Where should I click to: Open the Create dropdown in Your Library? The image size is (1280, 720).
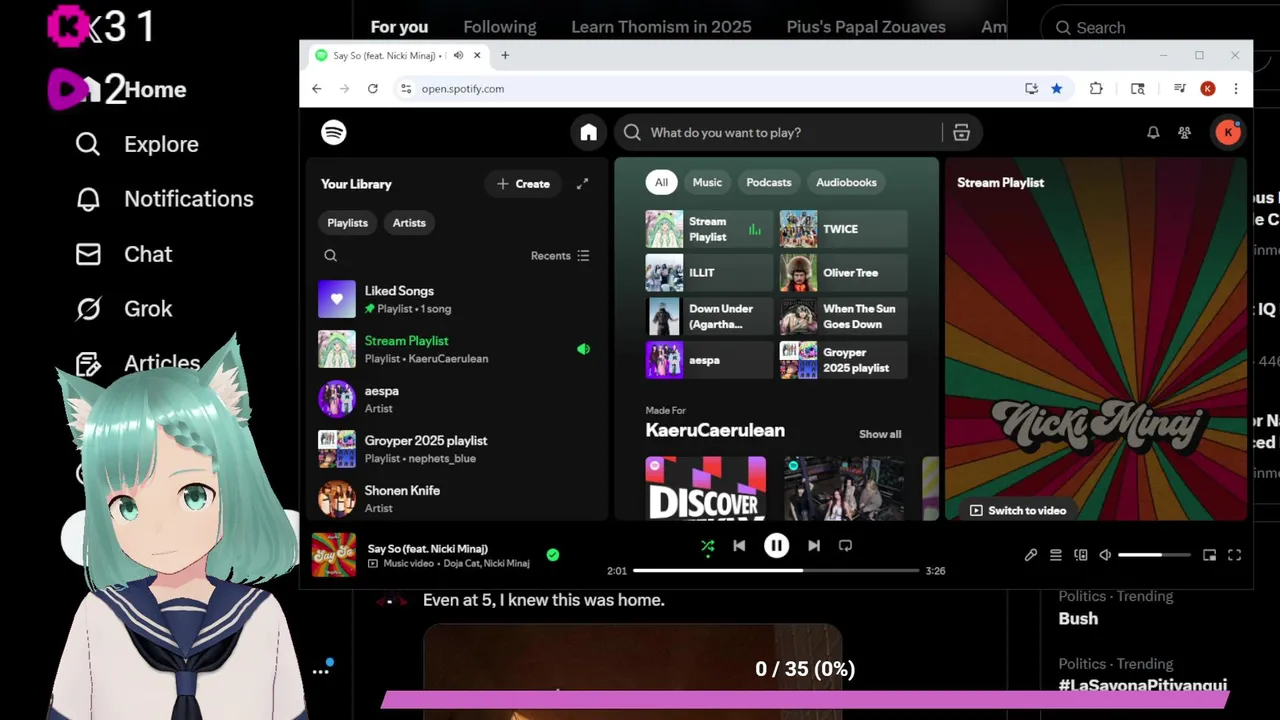click(x=523, y=184)
